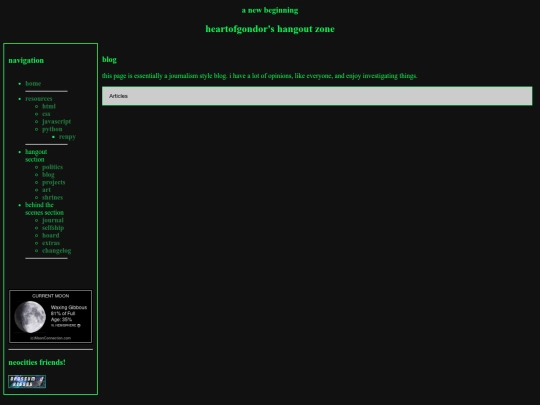Click the 'Waxing Gibbous' moon label
Image resolution: width=540 pixels, height=405 pixels.
(x=69, y=307)
